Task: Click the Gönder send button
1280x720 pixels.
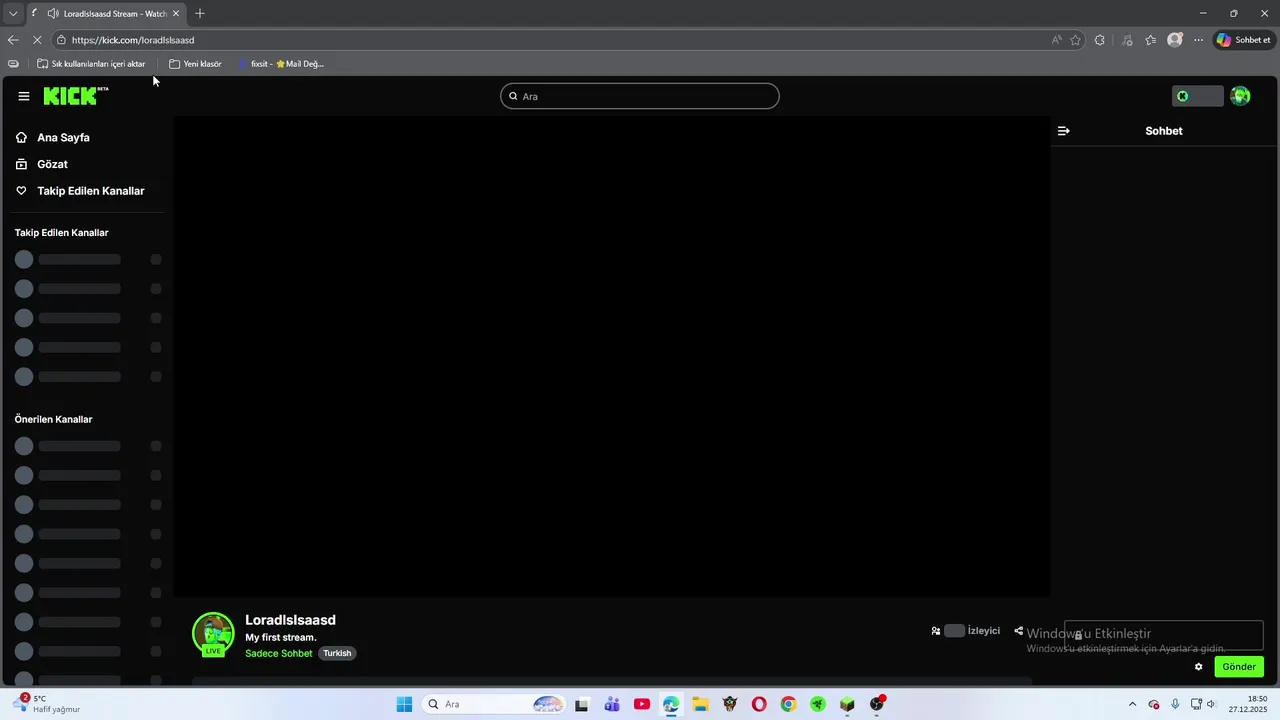Action: point(1239,667)
